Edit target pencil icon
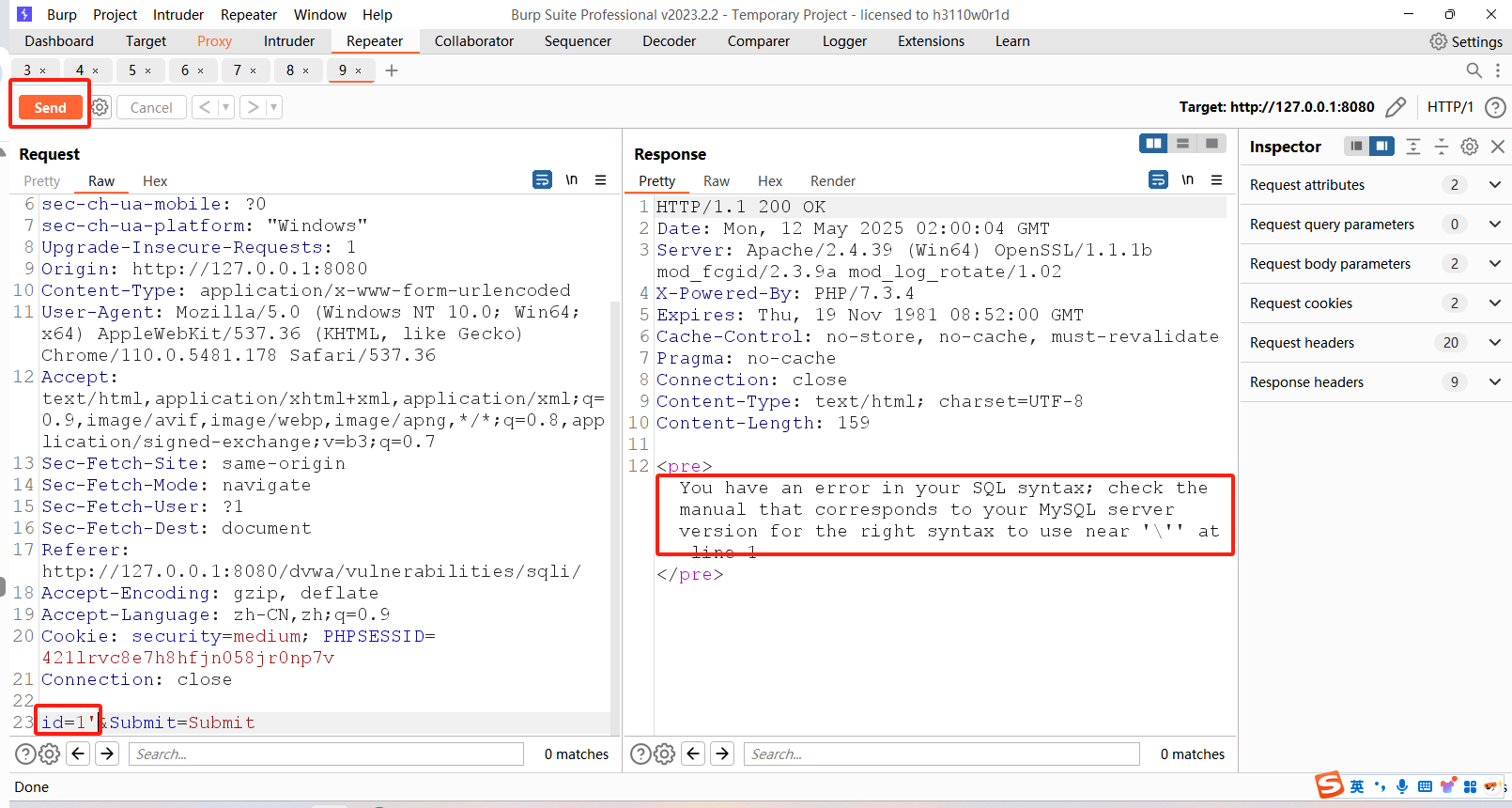1512x808 pixels. click(1396, 107)
